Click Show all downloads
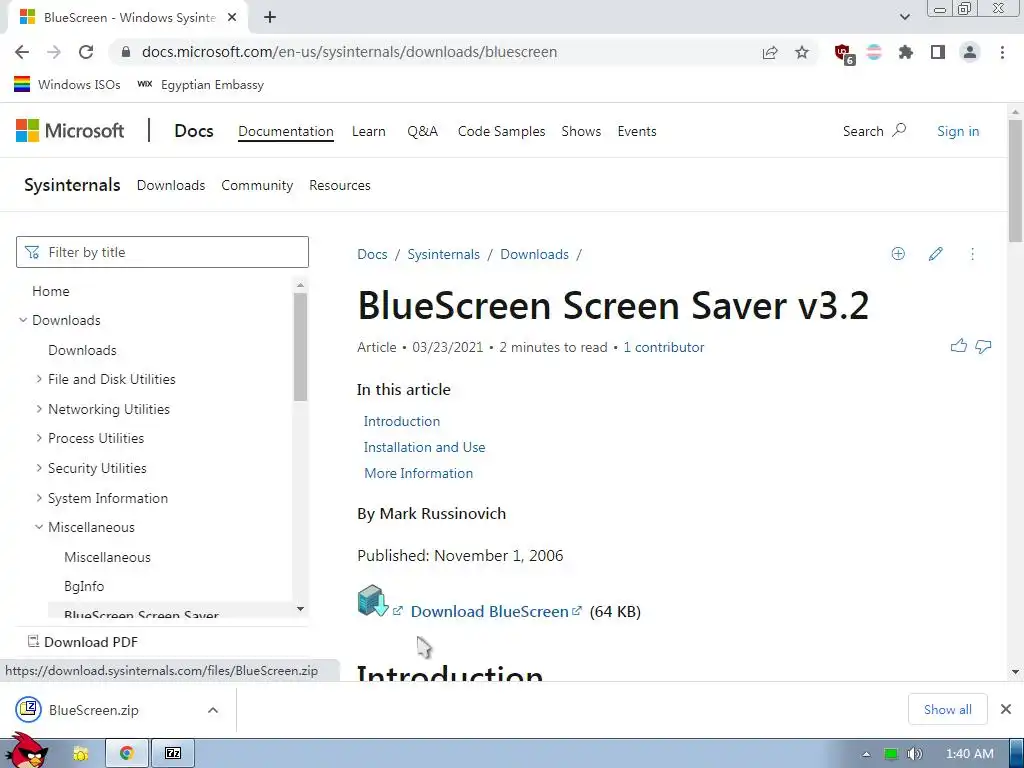The width and height of the screenshot is (1024, 768). [948, 709]
